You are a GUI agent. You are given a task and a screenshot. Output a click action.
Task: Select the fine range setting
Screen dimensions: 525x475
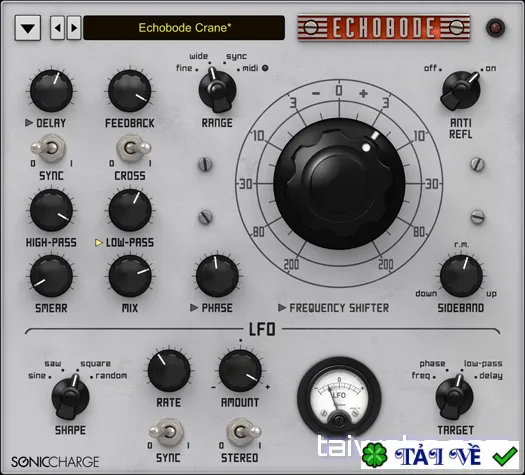[x=184, y=68]
